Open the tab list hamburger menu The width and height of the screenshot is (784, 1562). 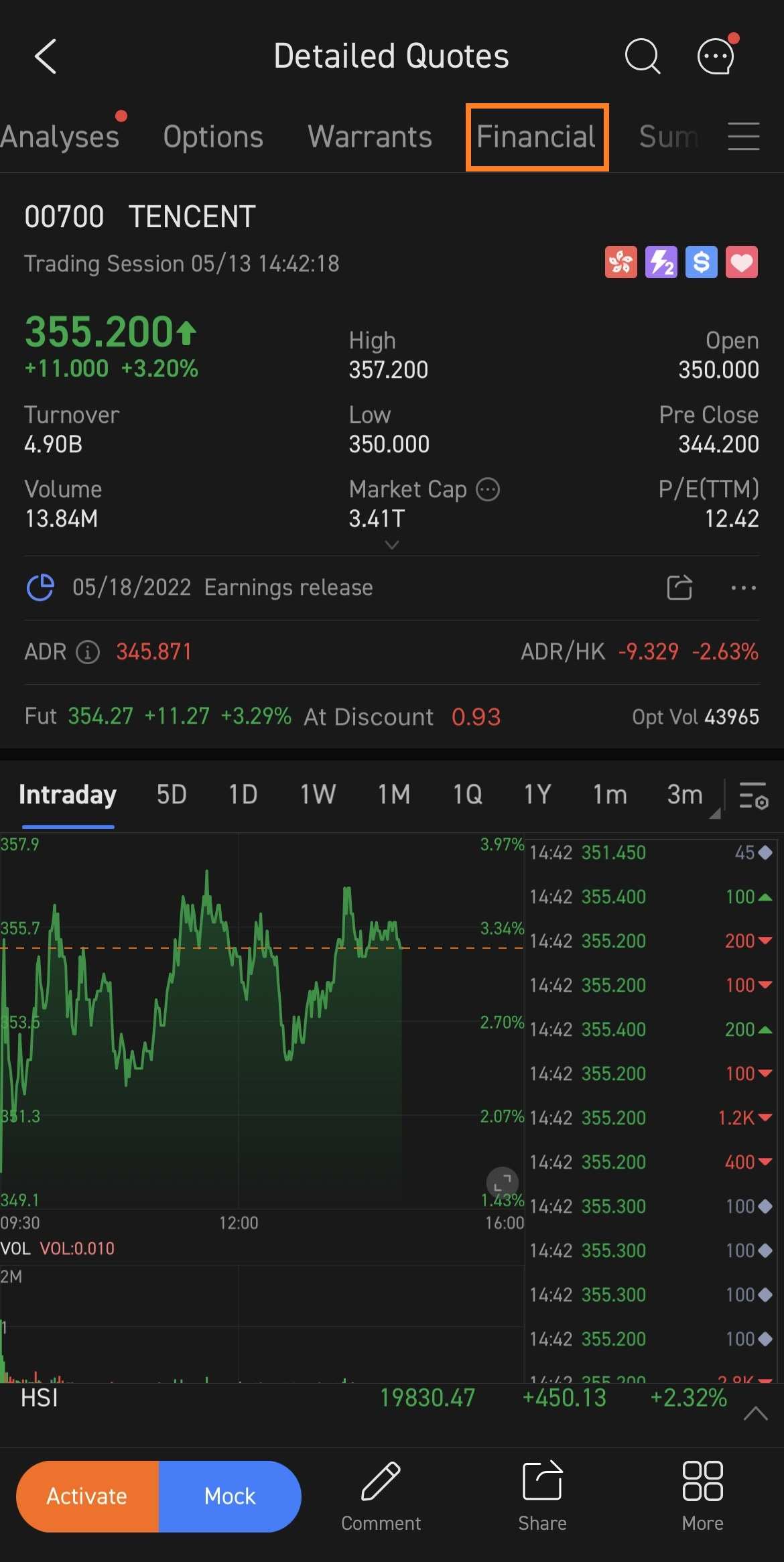click(x=744, y=137)
